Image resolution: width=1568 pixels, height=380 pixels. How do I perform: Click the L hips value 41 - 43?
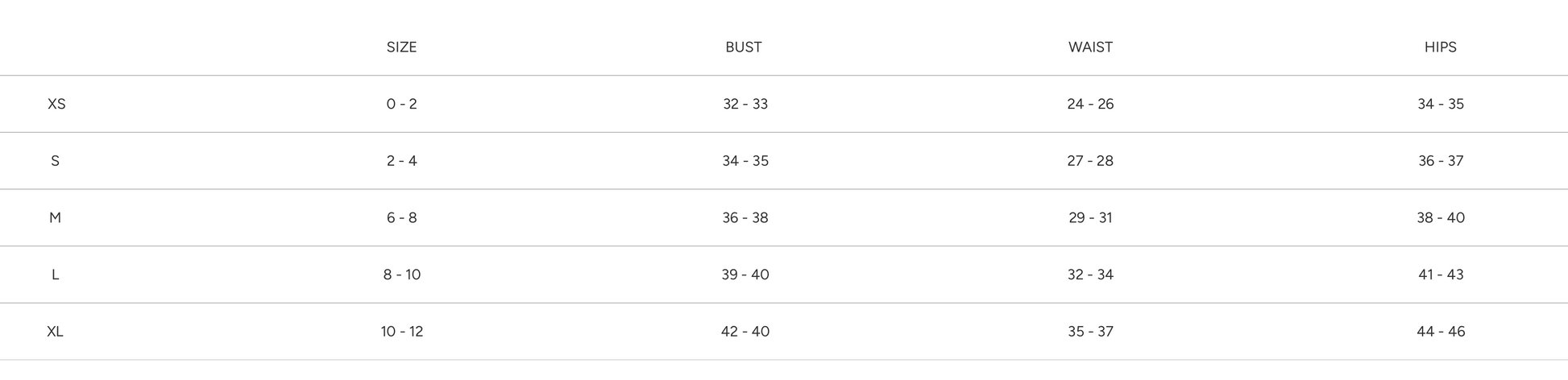[1441, 275]
